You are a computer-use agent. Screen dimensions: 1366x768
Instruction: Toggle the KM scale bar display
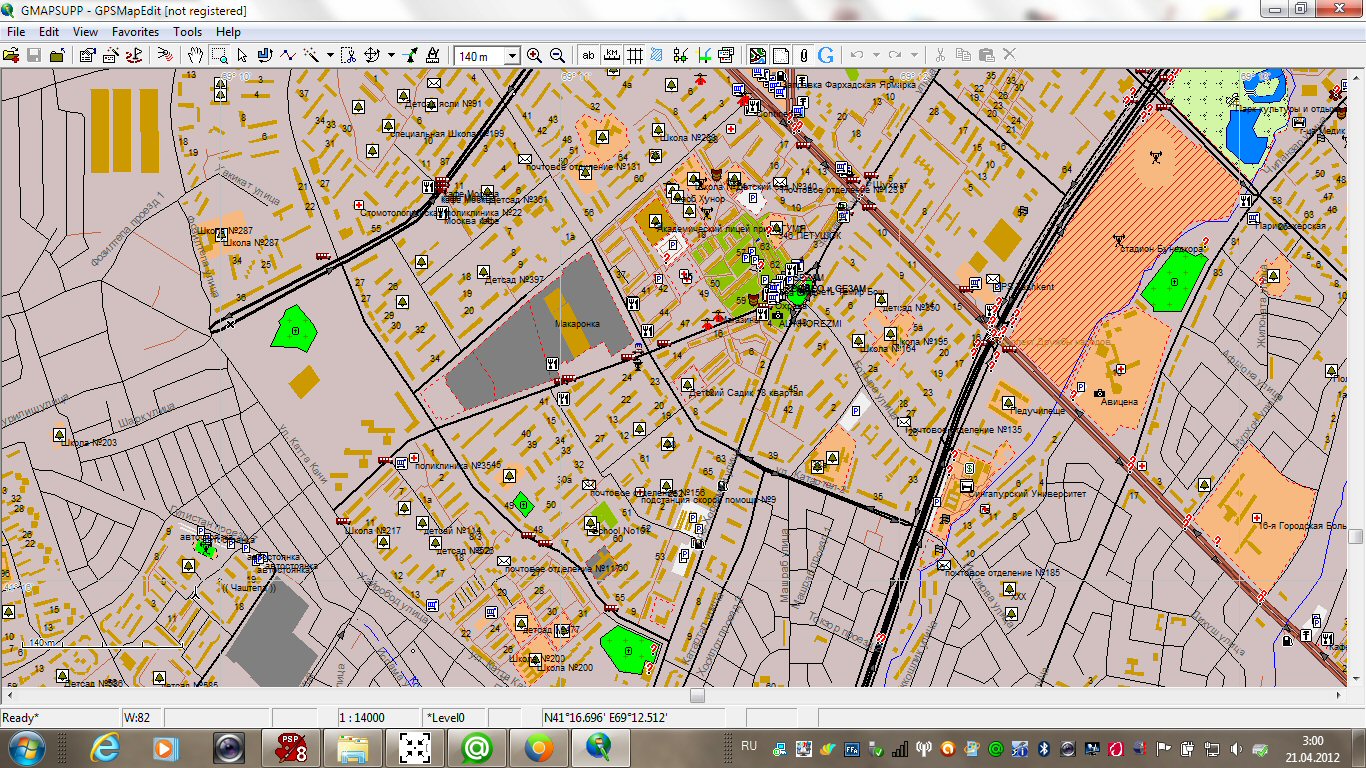[611, 55]
